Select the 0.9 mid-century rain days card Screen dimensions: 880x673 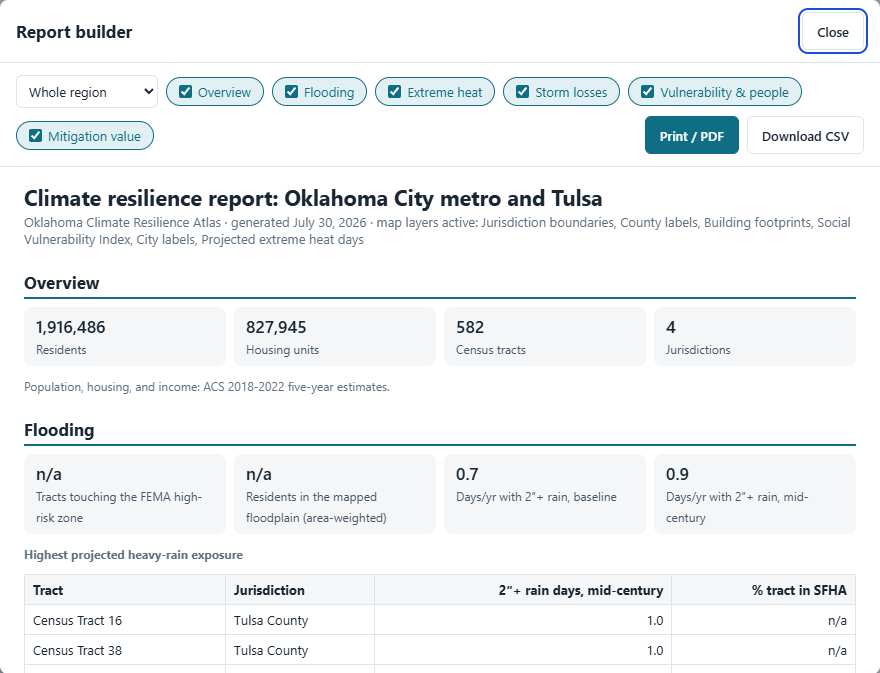754,494
